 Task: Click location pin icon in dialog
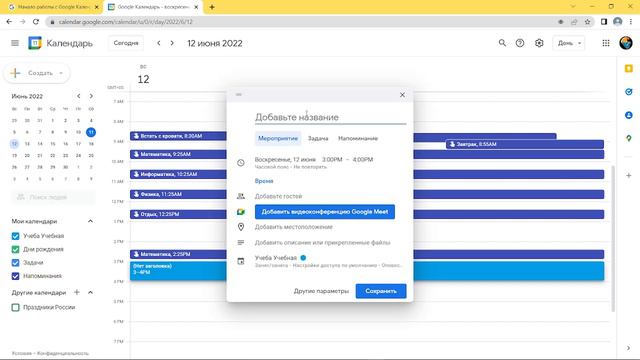(x=241, y=227)
